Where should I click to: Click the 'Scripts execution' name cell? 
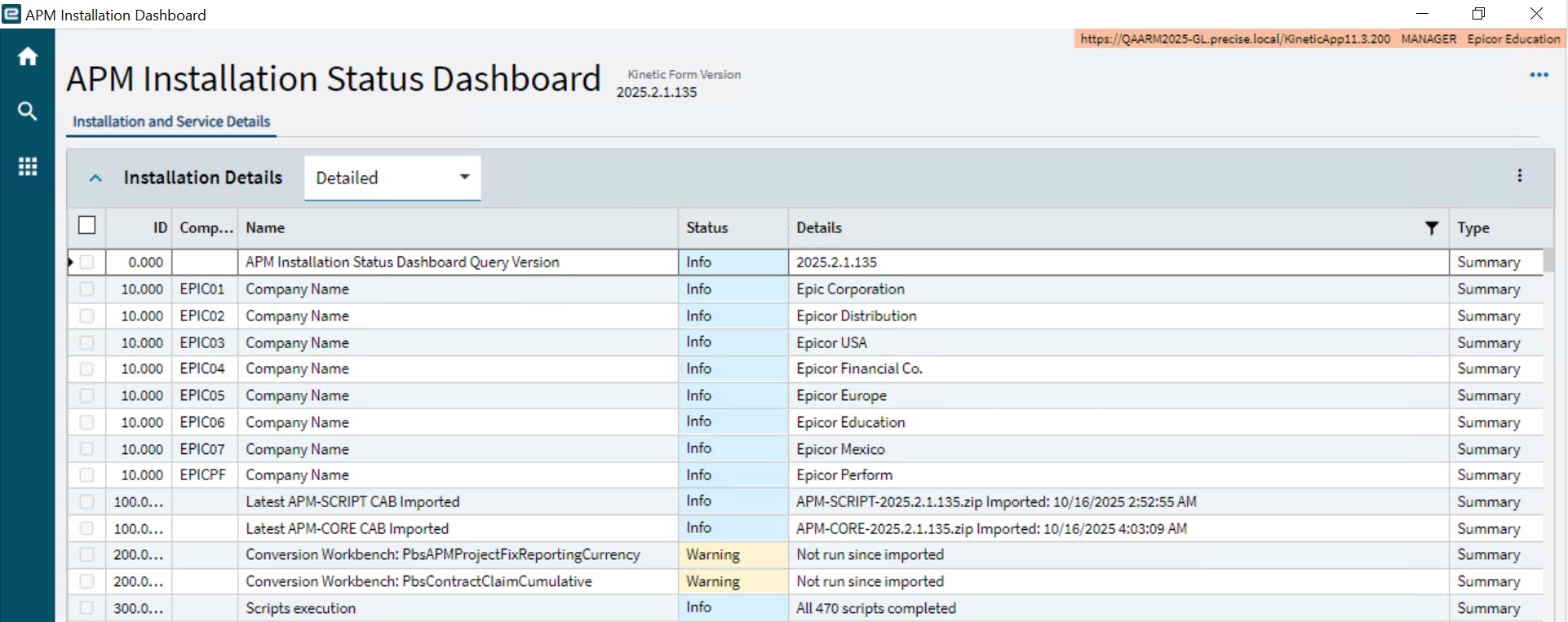tap(458, 608)
